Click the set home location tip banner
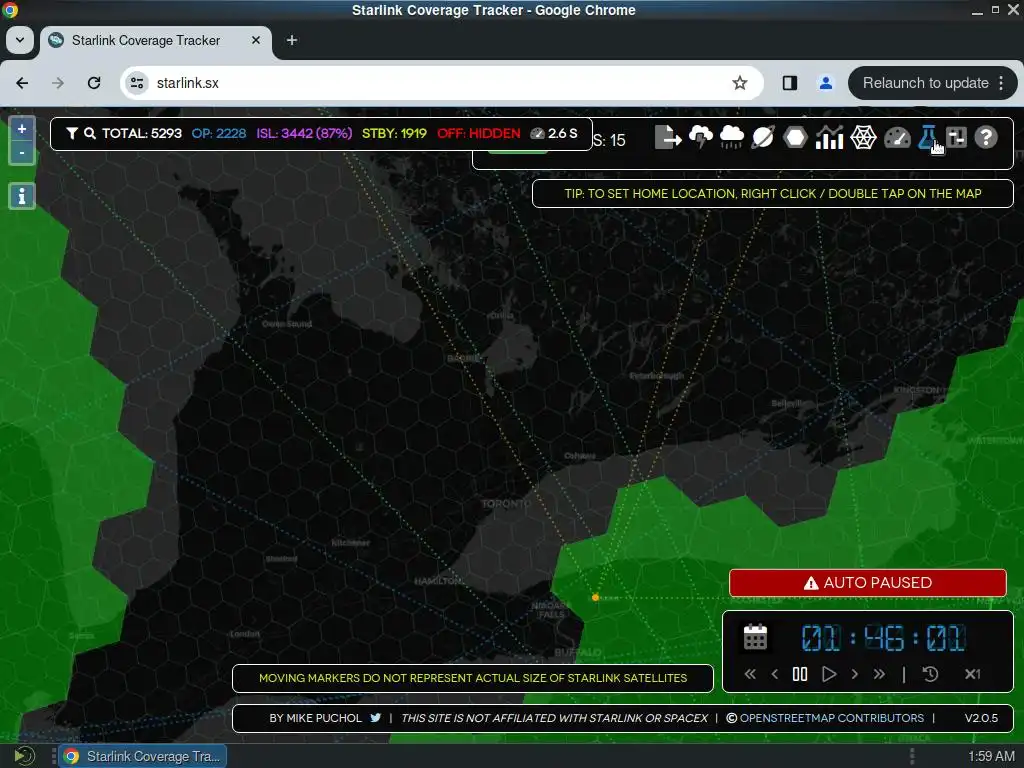 pos(773,193)
